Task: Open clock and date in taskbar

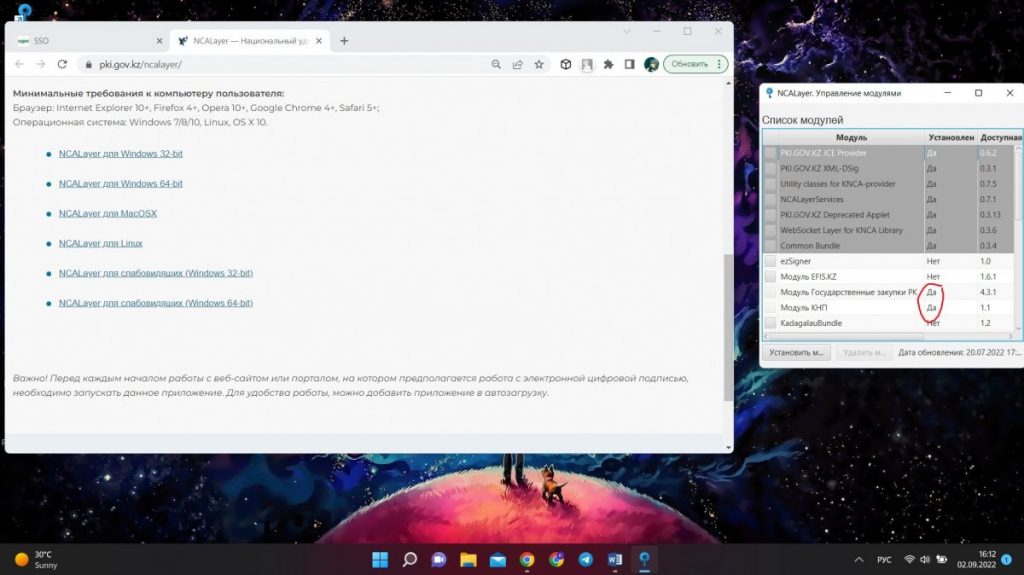Action: [x=976, y=559]
